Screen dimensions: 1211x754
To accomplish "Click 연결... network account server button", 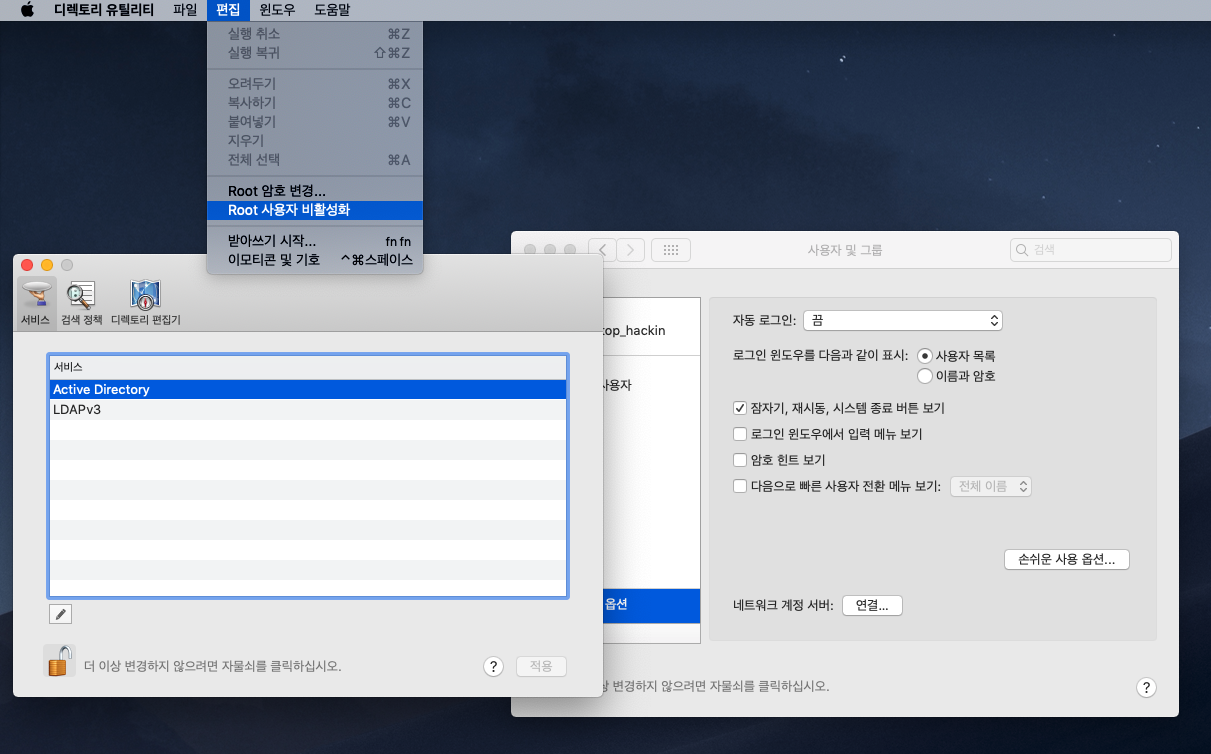I will point(873,605).
